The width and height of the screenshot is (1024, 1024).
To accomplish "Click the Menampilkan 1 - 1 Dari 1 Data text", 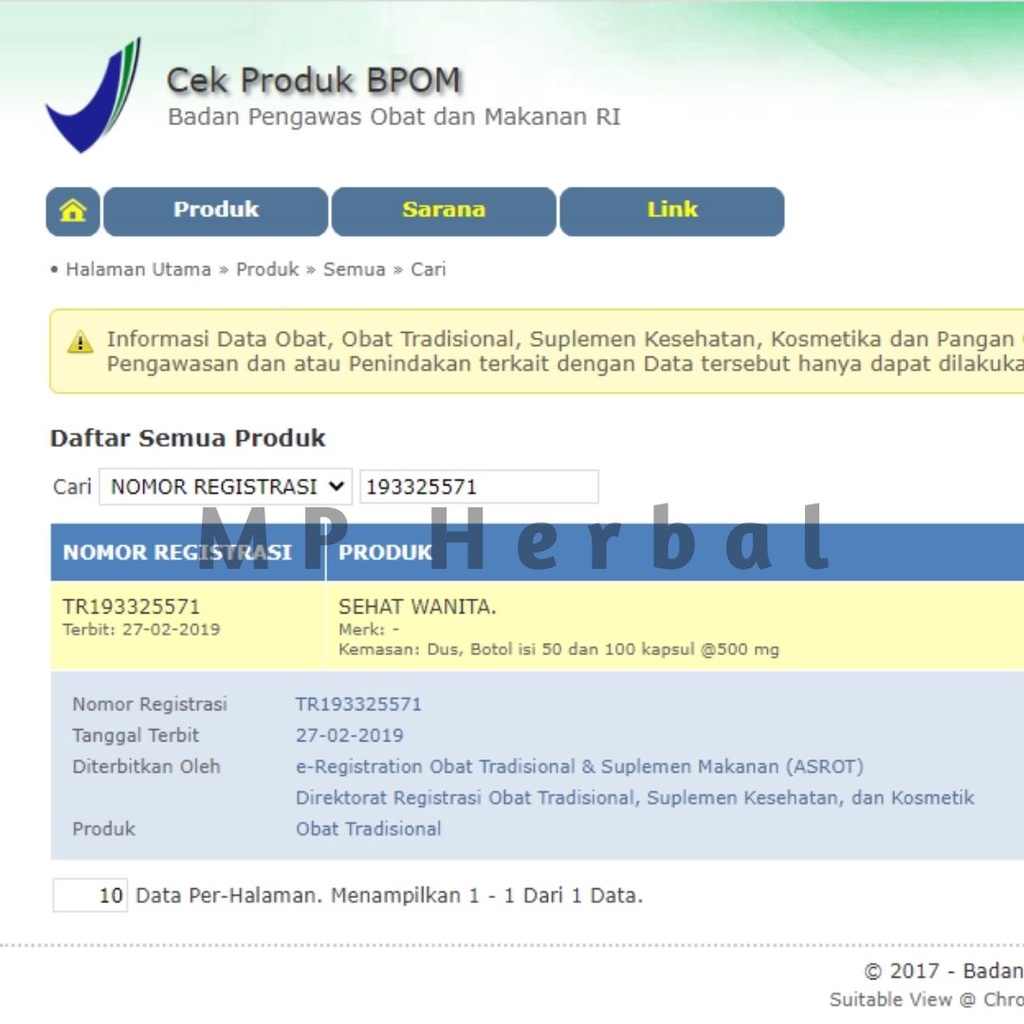I will pyautogui.click(x=487, y=895).
